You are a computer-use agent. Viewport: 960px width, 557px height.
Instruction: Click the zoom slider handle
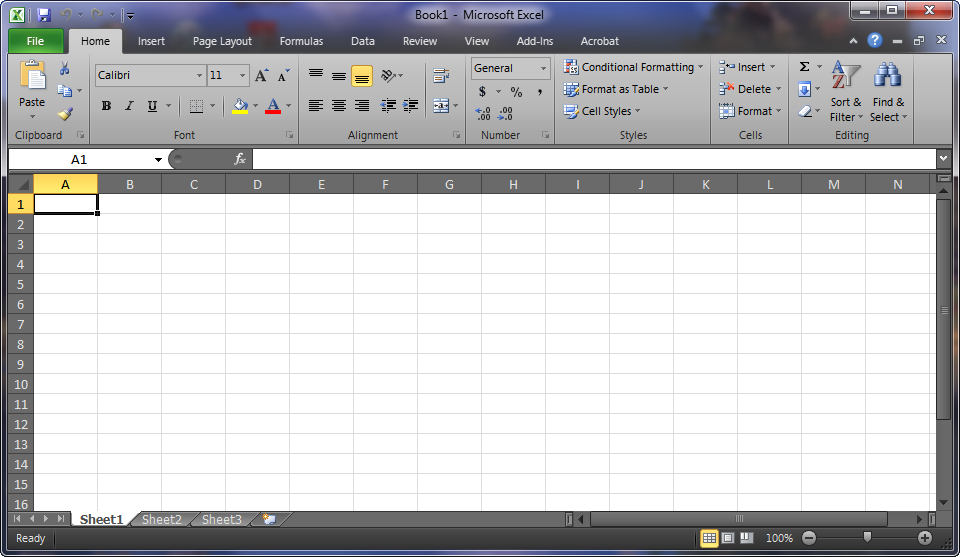[867, 537]
